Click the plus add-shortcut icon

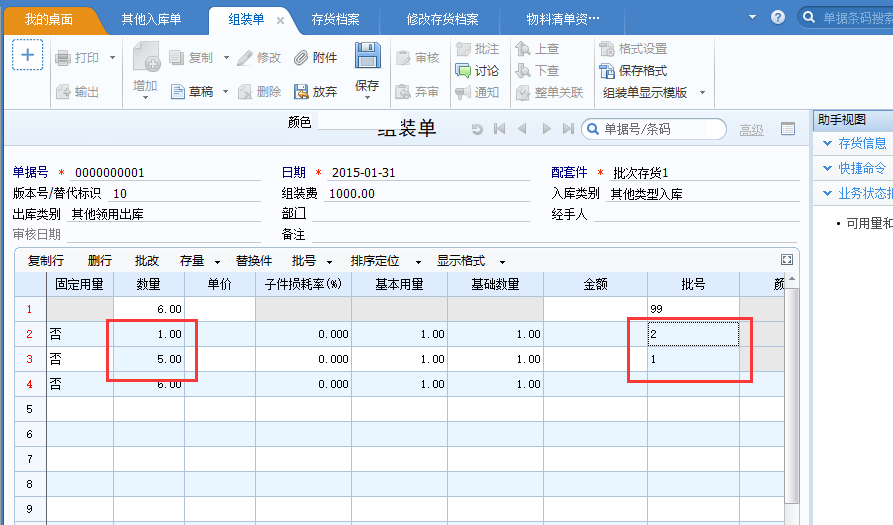pos(27,55)
